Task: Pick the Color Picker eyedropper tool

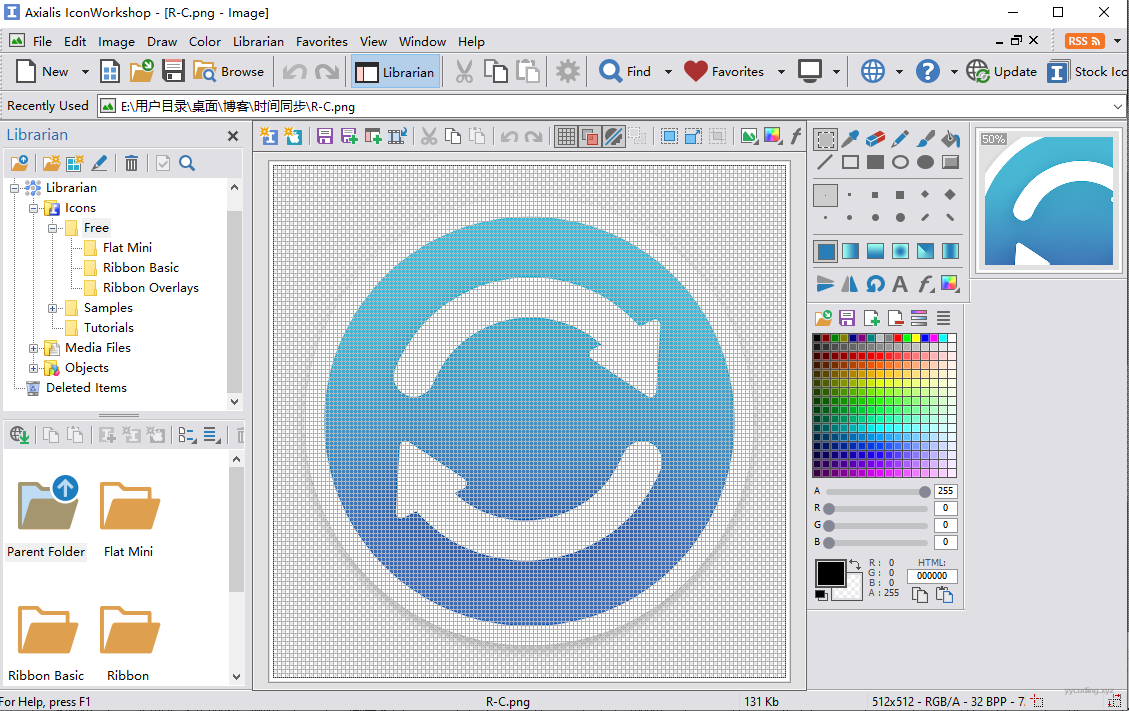Action: 850,138
